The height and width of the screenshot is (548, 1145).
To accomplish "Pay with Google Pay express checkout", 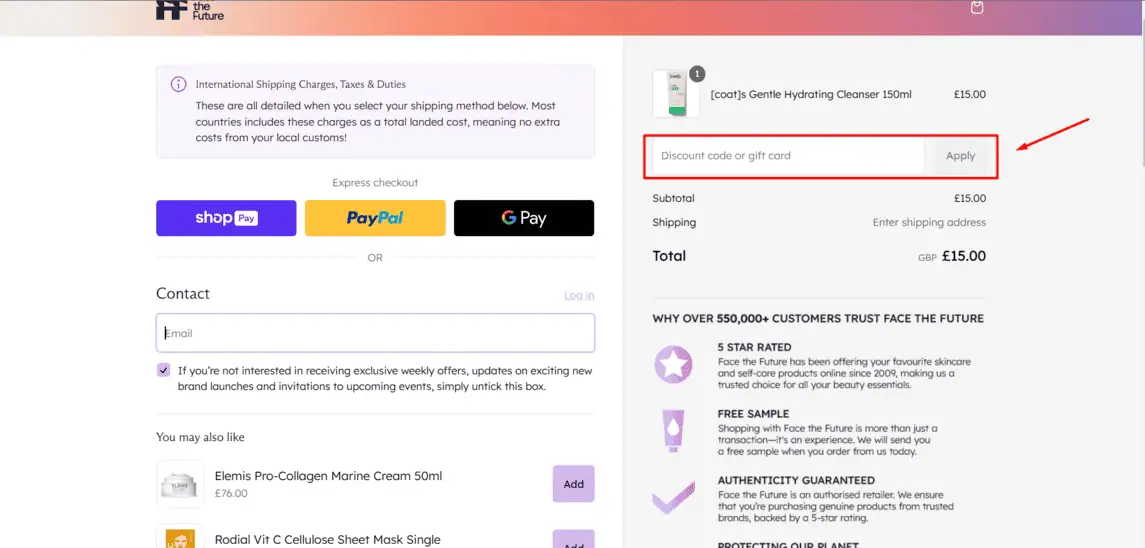I will pos(524,218).
